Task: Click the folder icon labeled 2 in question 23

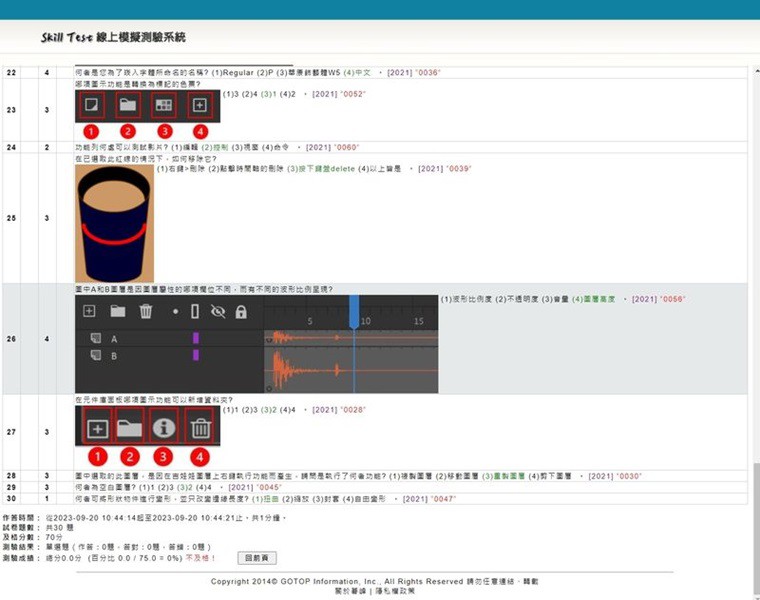Action: pyautogui.click(x=128, y=104)
